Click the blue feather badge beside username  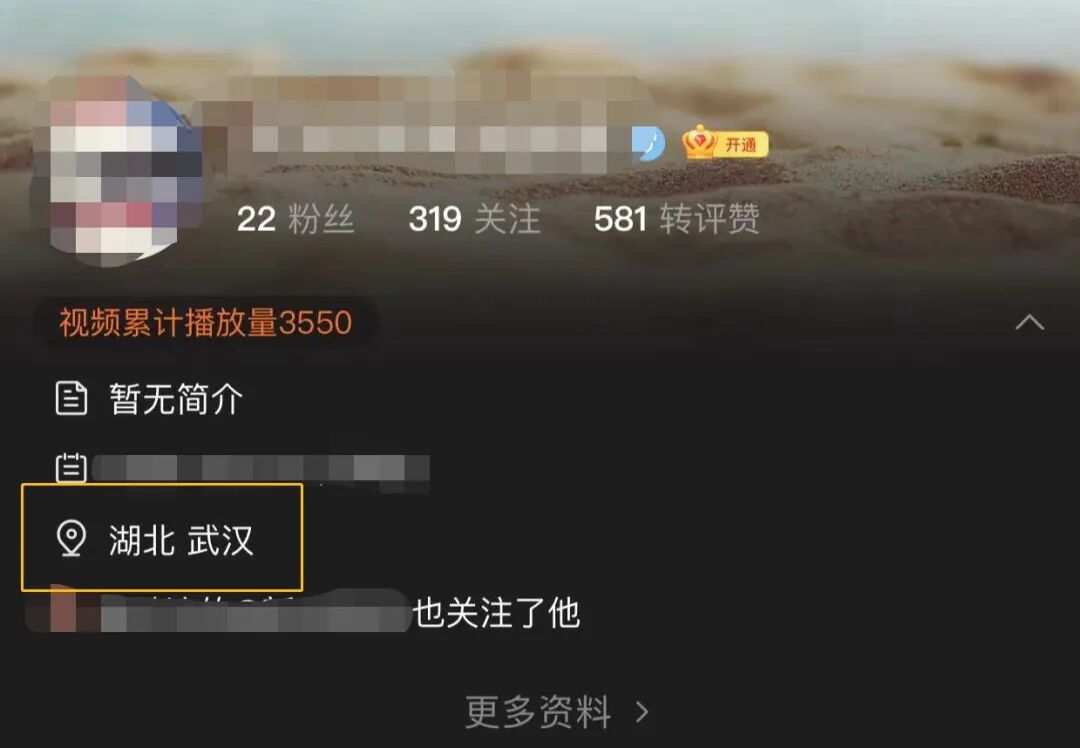tap(648, 144)
